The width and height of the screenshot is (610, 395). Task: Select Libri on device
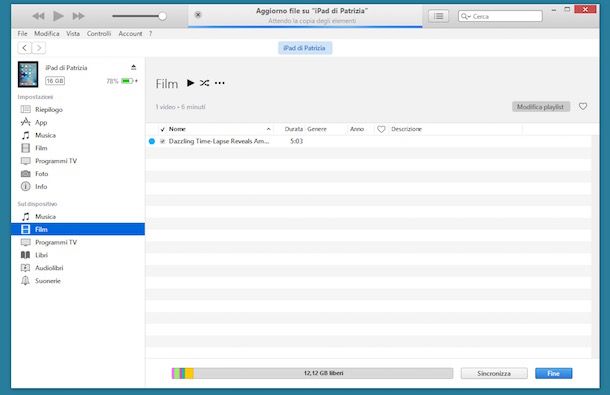point(41,255)
